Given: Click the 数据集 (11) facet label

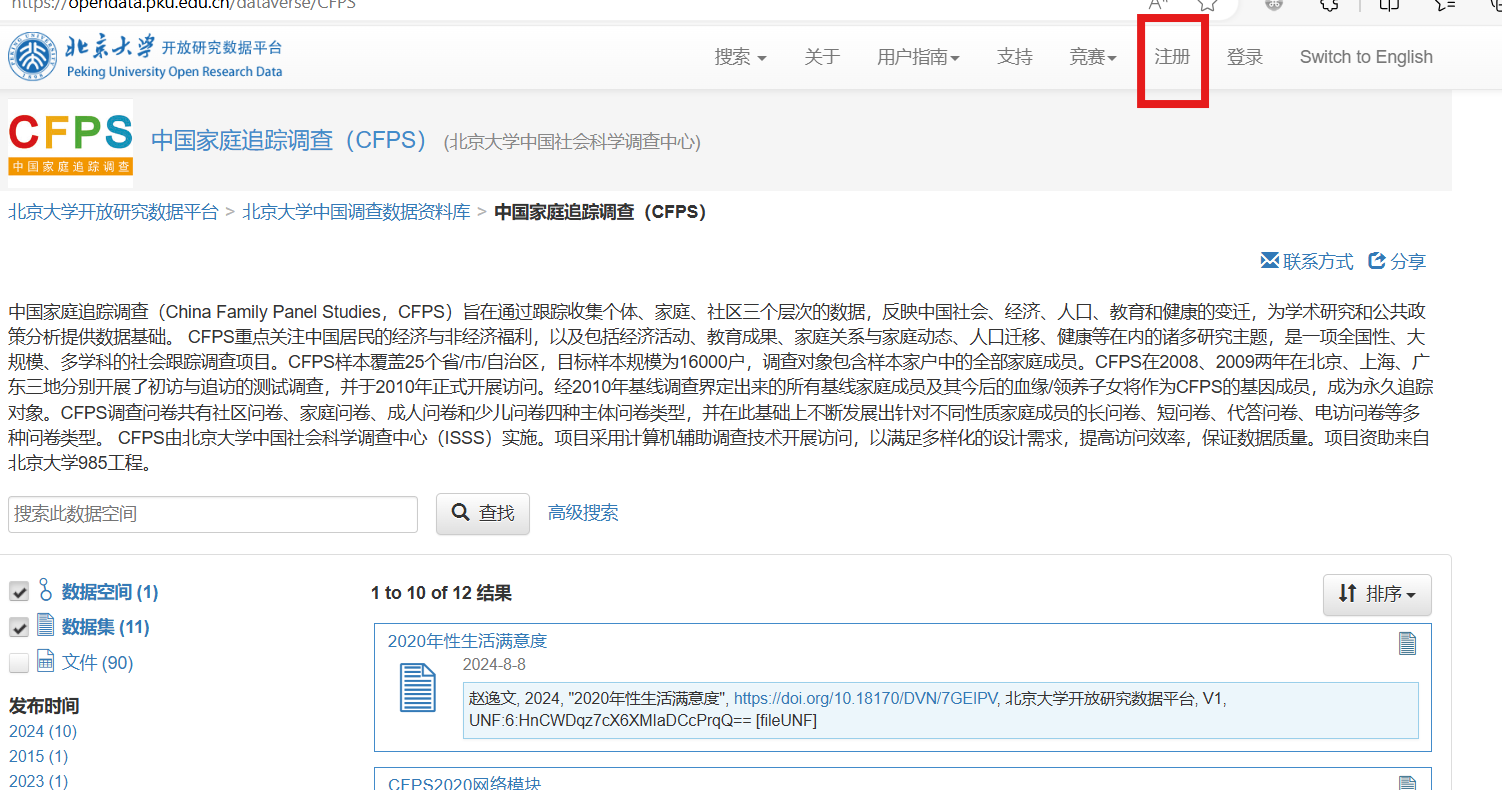Looking at the screenshot, I should point(106,627).
